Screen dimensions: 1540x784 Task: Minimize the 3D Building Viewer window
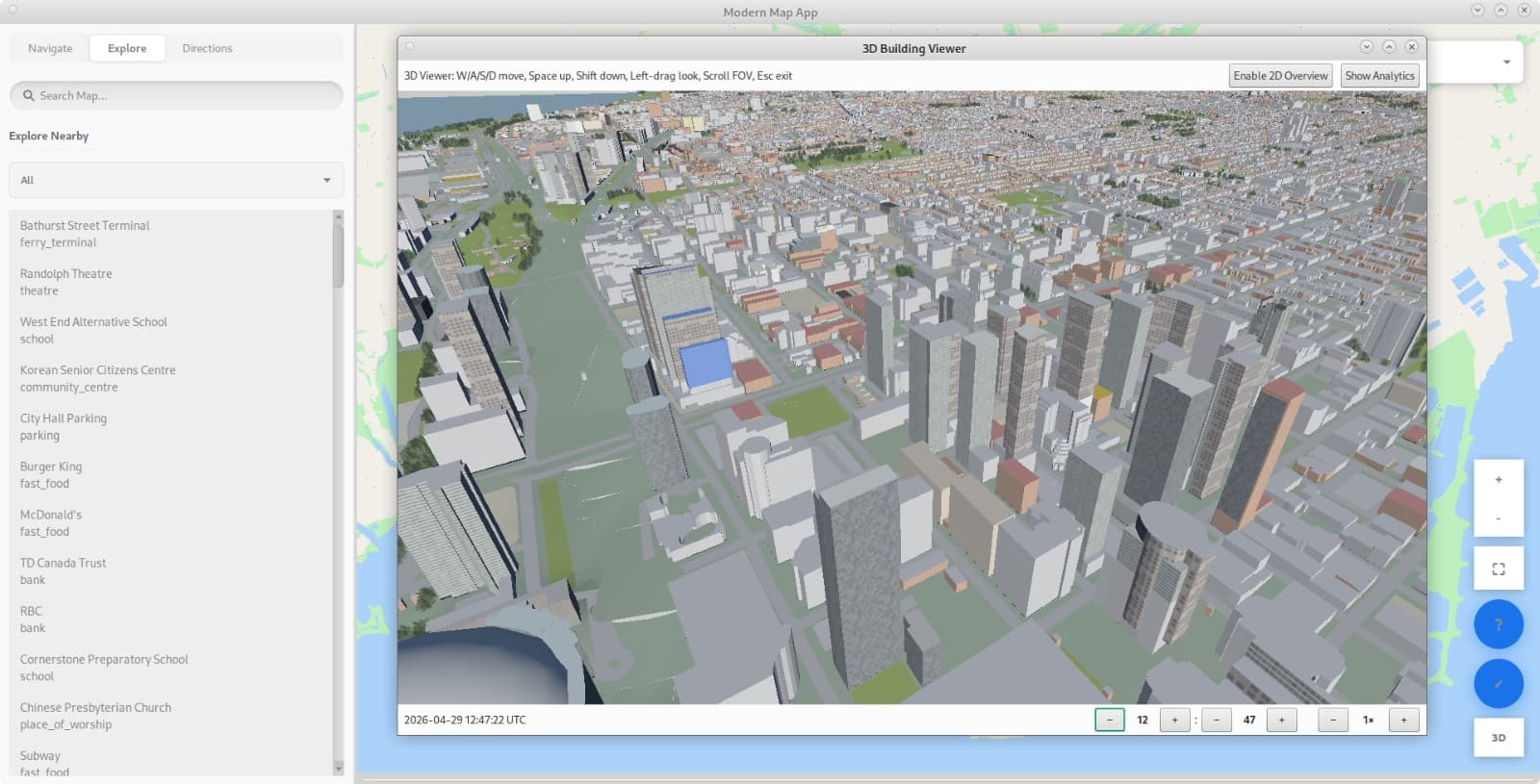[x=1366, y=46]
